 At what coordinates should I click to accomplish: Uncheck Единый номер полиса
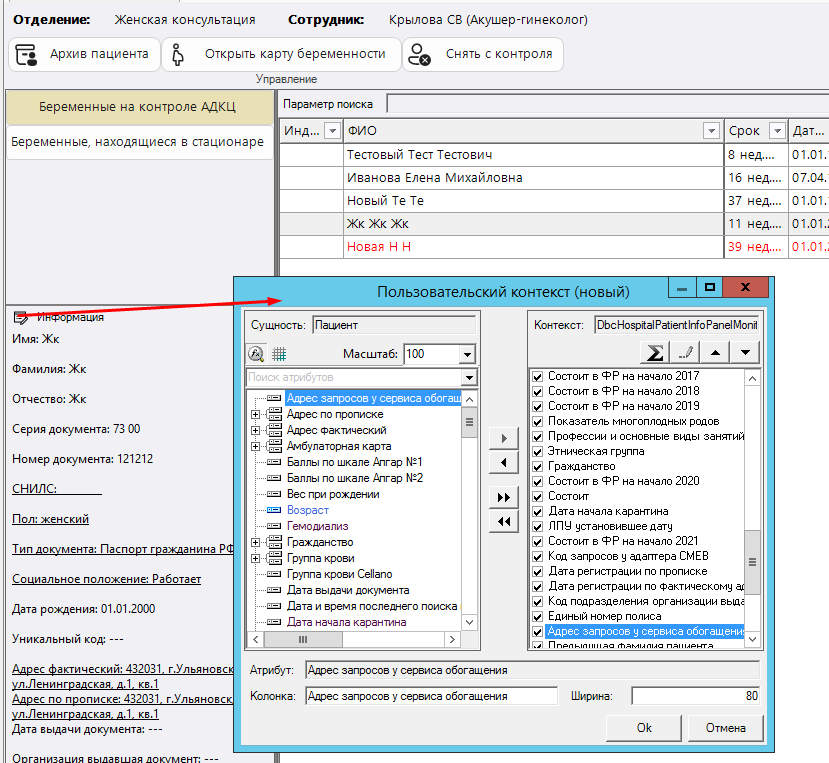[x=538, y=617]
